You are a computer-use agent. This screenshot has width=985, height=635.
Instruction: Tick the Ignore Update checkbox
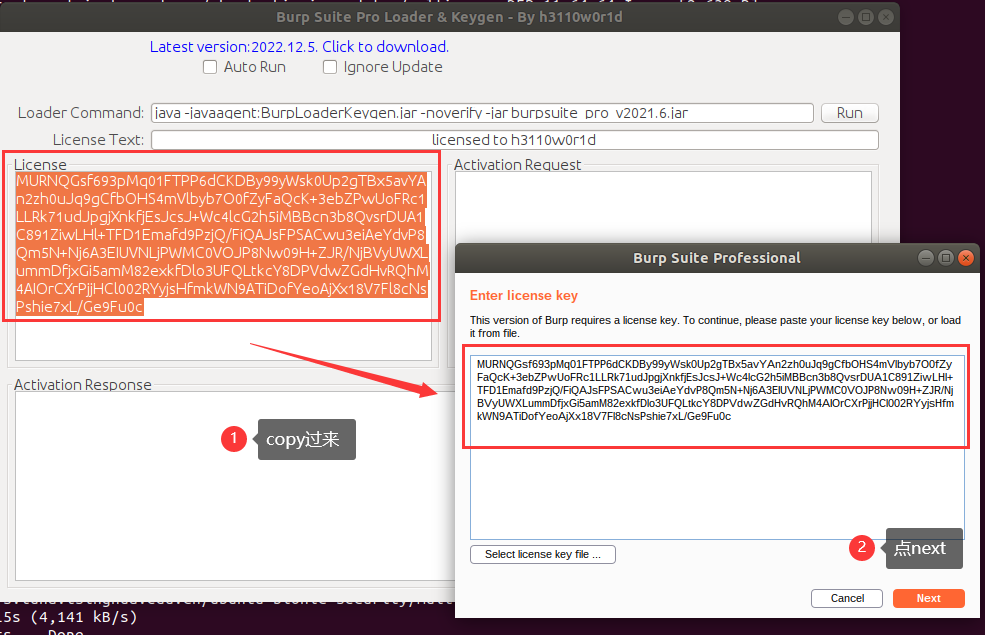click(x=330, y=67)
